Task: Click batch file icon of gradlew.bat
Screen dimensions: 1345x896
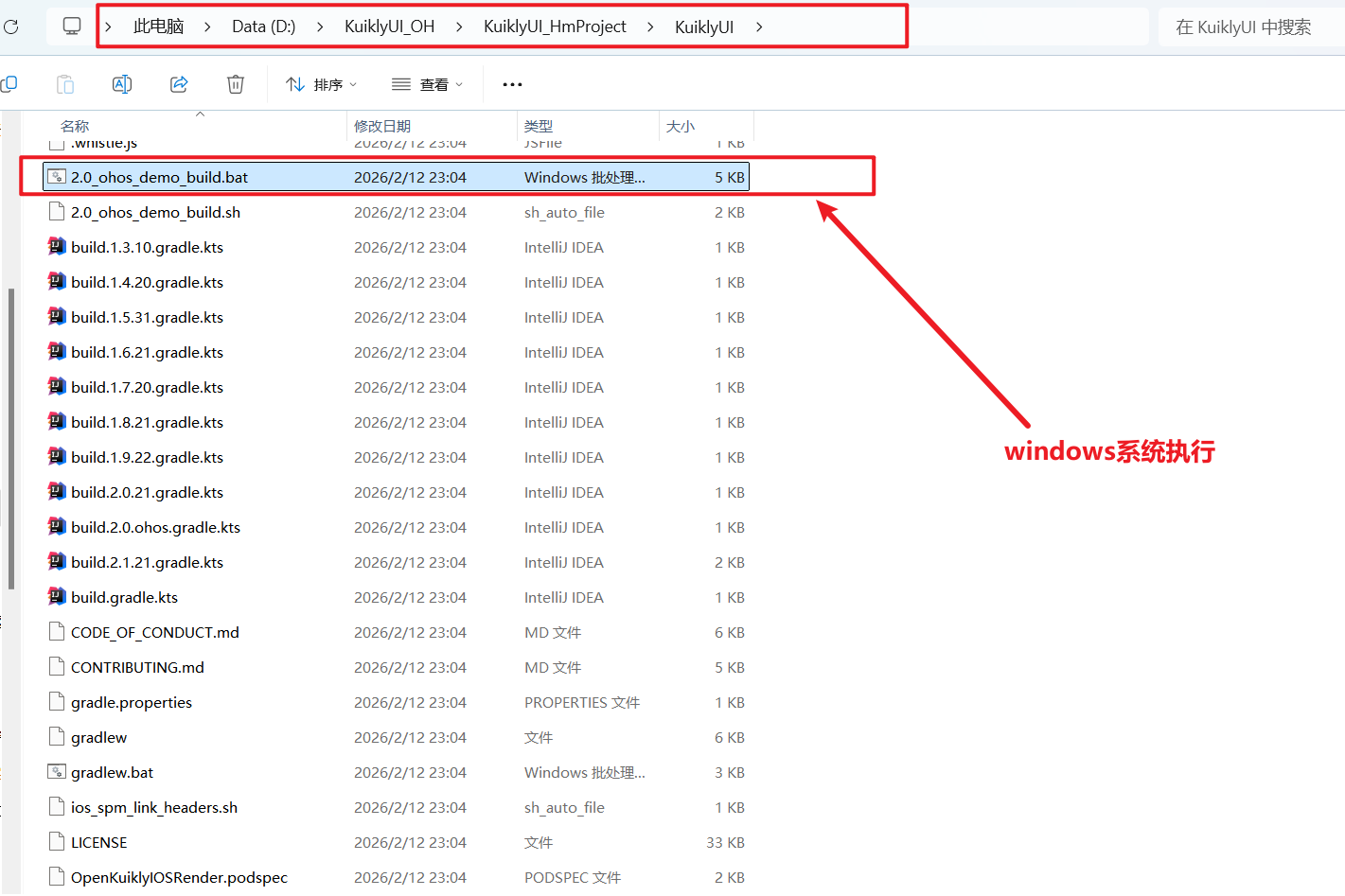Action: [57, 772]
